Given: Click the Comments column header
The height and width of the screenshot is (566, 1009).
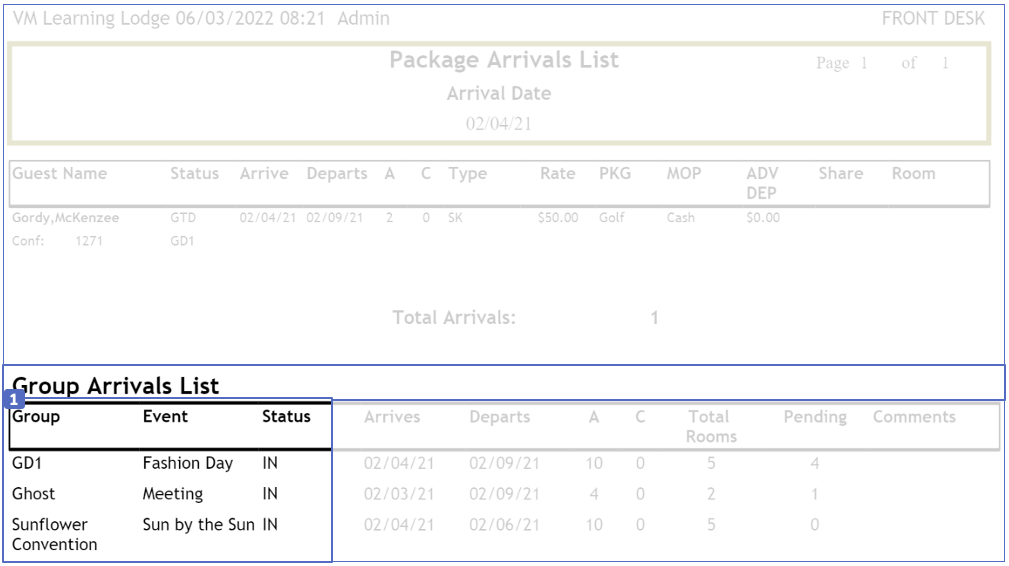Looking at the screenshot, I should (x=914, y=417).
